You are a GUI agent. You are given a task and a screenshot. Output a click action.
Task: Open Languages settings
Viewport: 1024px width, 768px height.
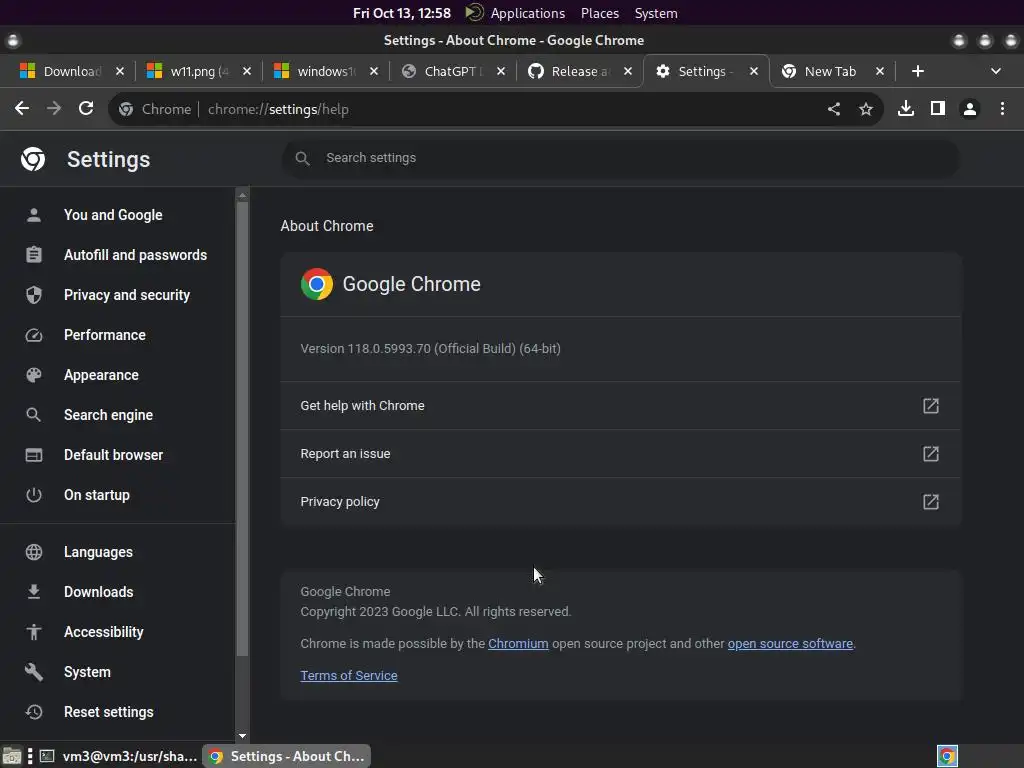pyautogui.click(x=118, y=552)
